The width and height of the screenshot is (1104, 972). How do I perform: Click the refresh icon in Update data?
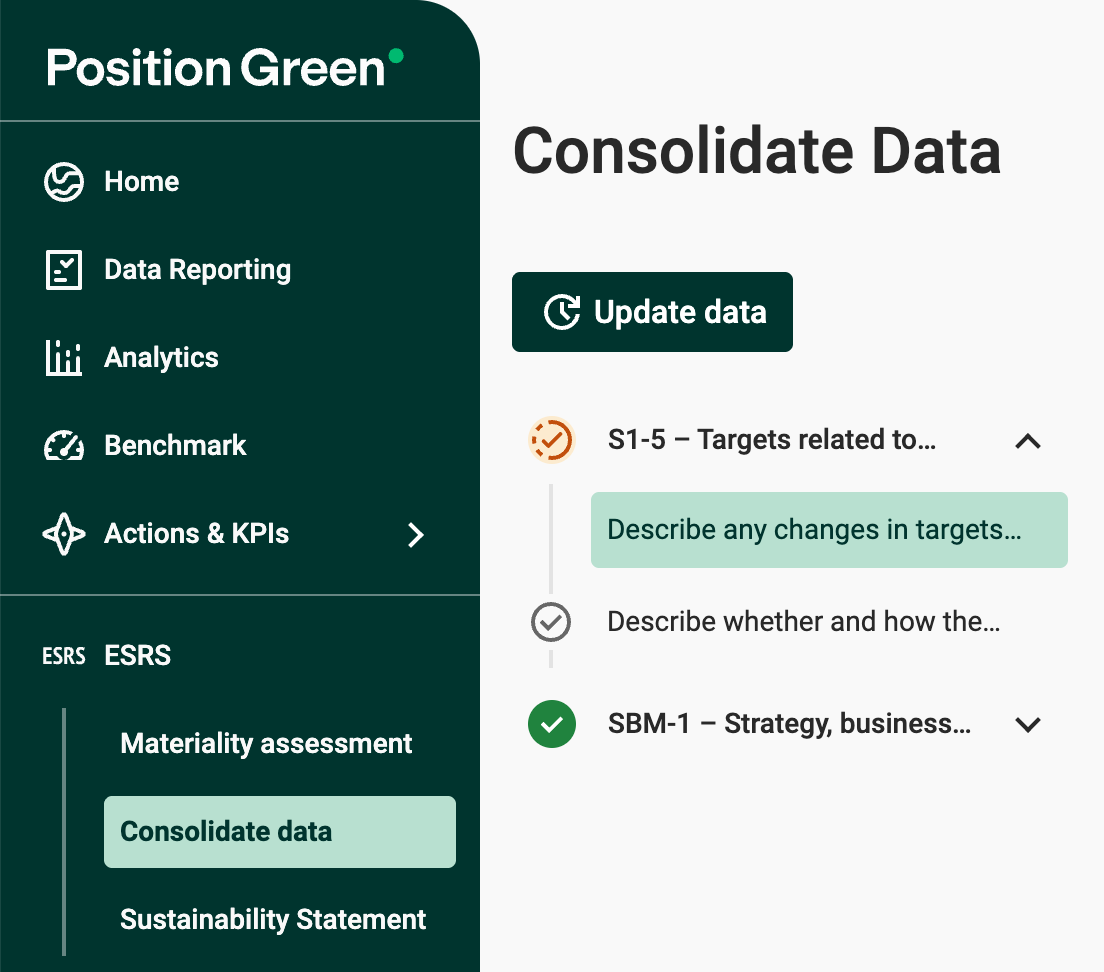pos(562,312)
